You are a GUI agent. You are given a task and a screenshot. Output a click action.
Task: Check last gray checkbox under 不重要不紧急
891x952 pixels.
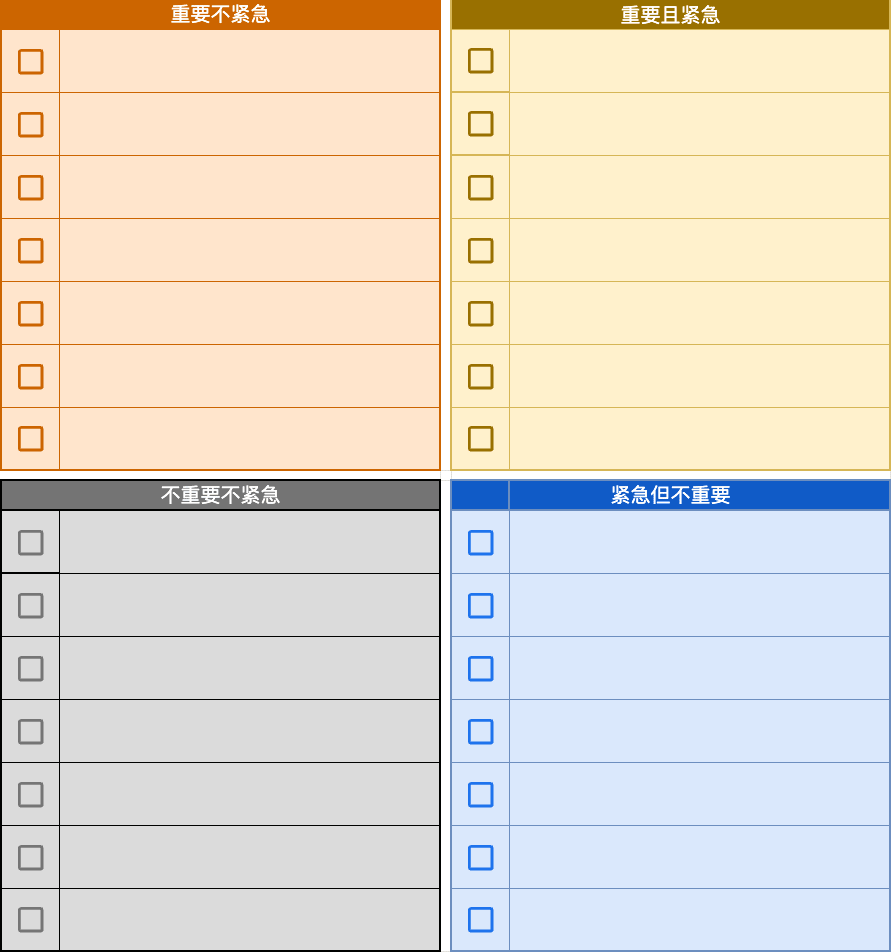(x=30, y=920)
